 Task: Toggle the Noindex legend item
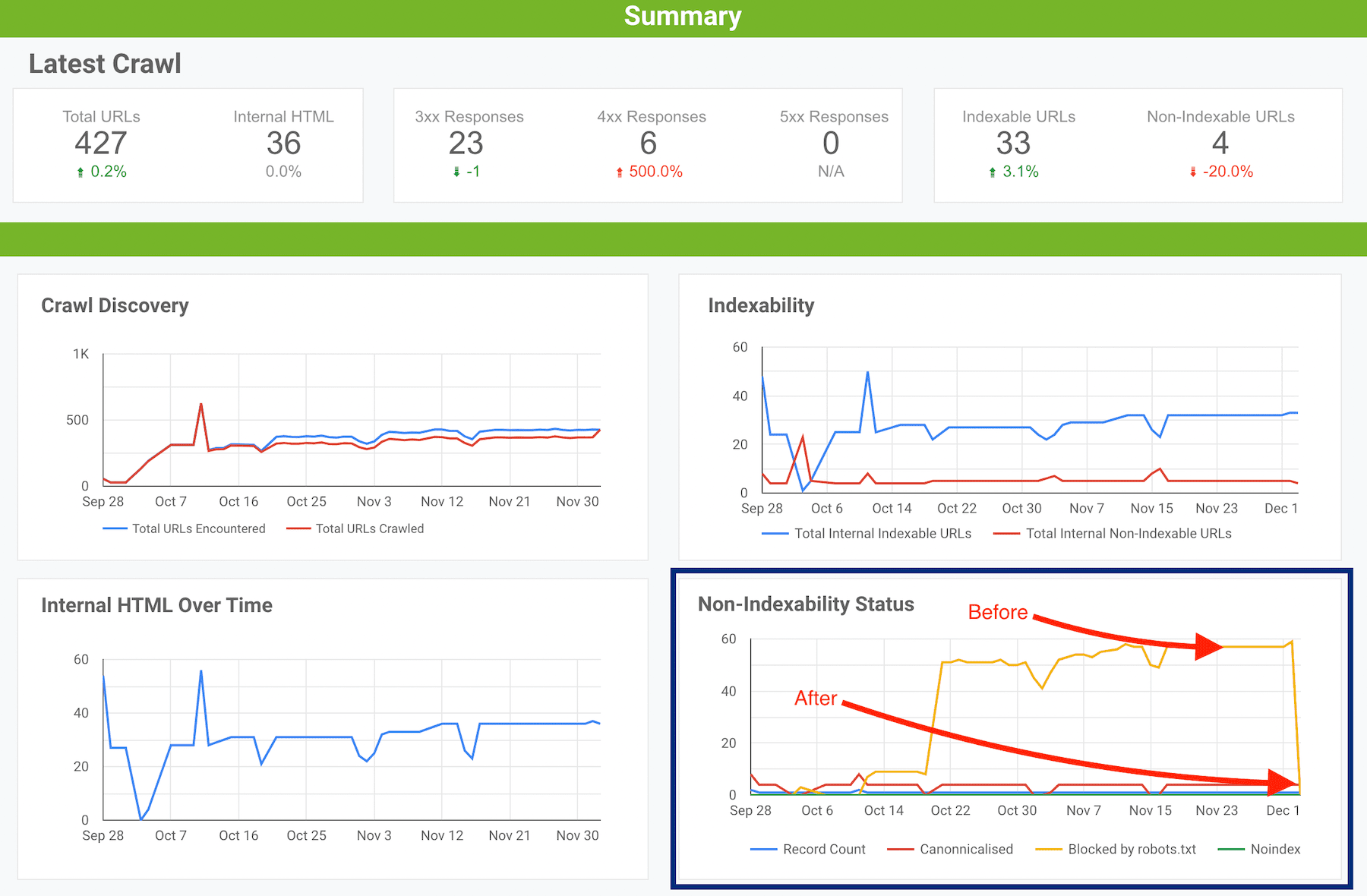1258,849
